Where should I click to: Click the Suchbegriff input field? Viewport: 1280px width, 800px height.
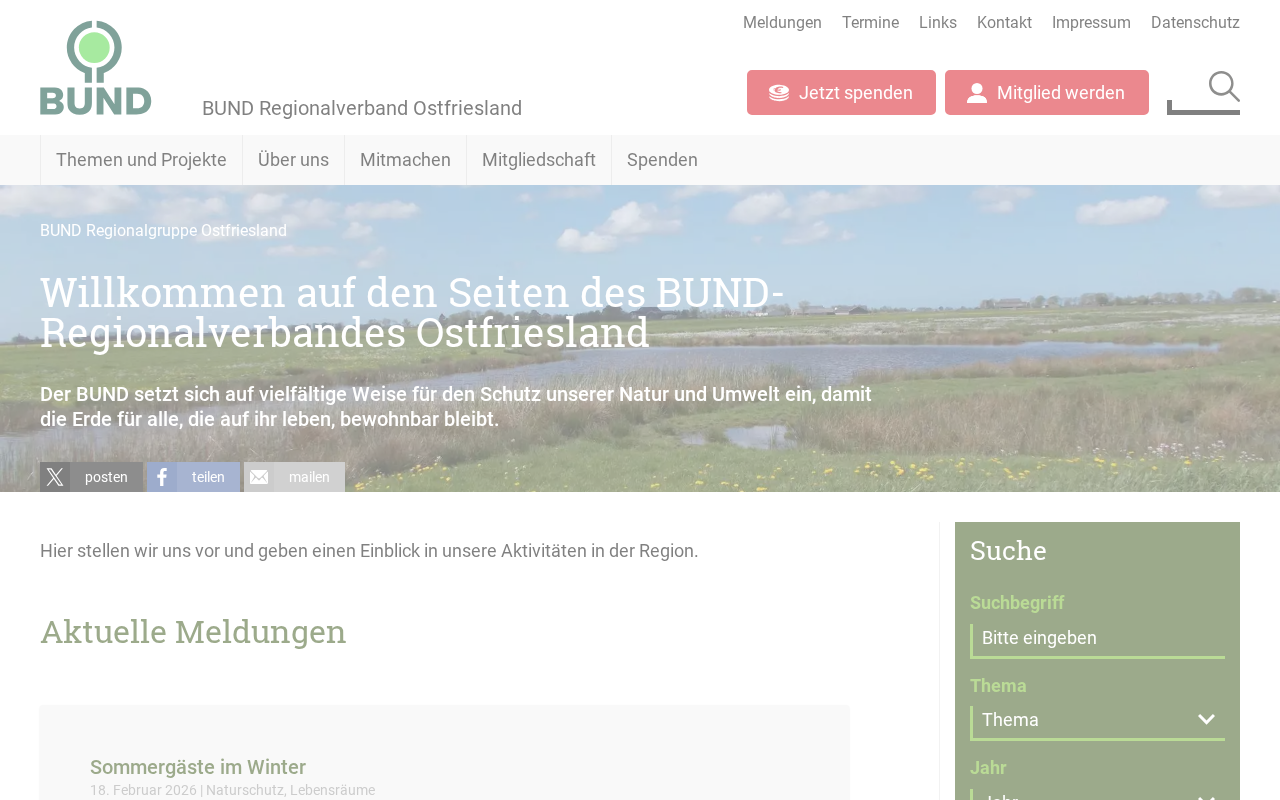click(1097, 640)
